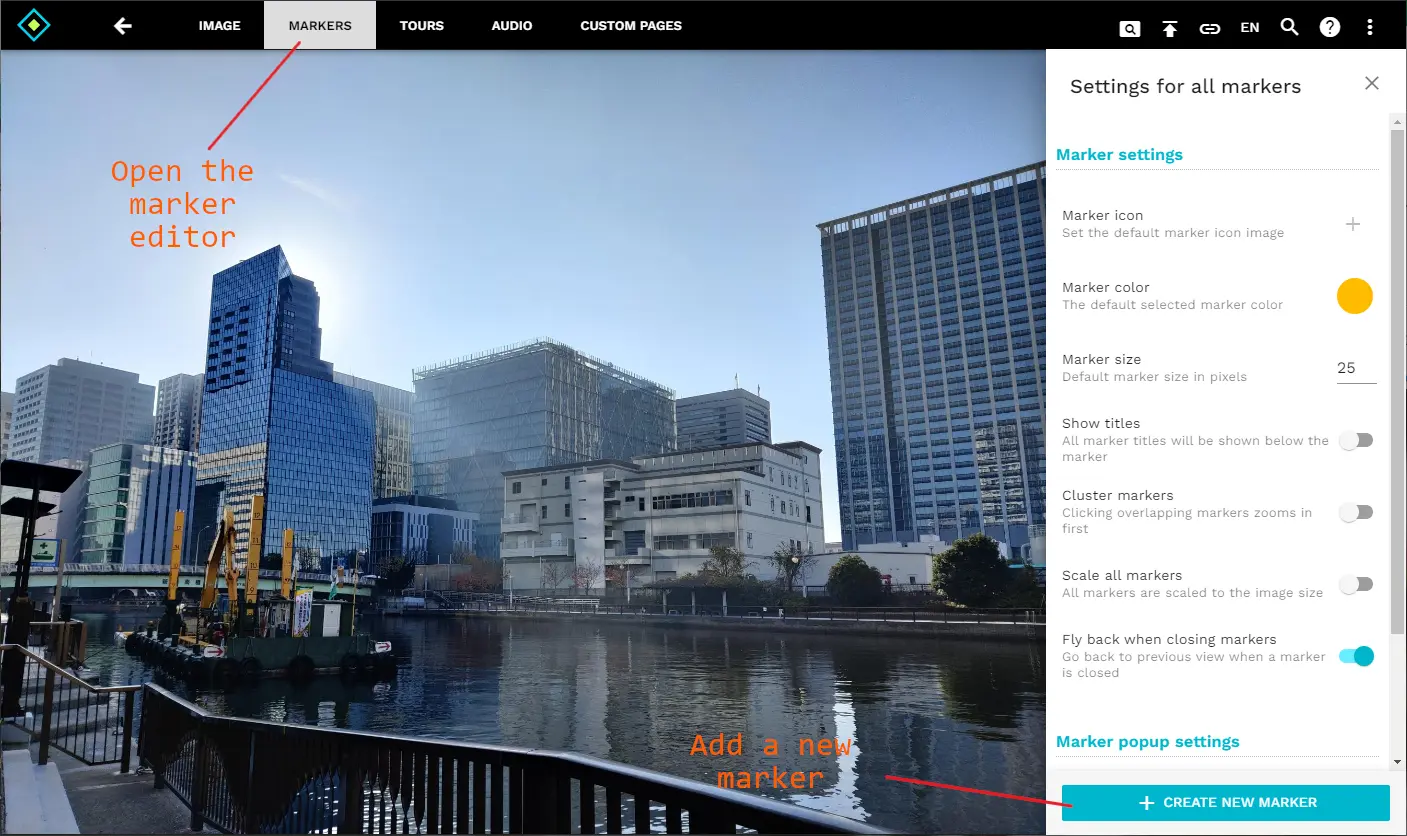
Task: Disable Fly back when closing markers
Action: point(1356,656)
